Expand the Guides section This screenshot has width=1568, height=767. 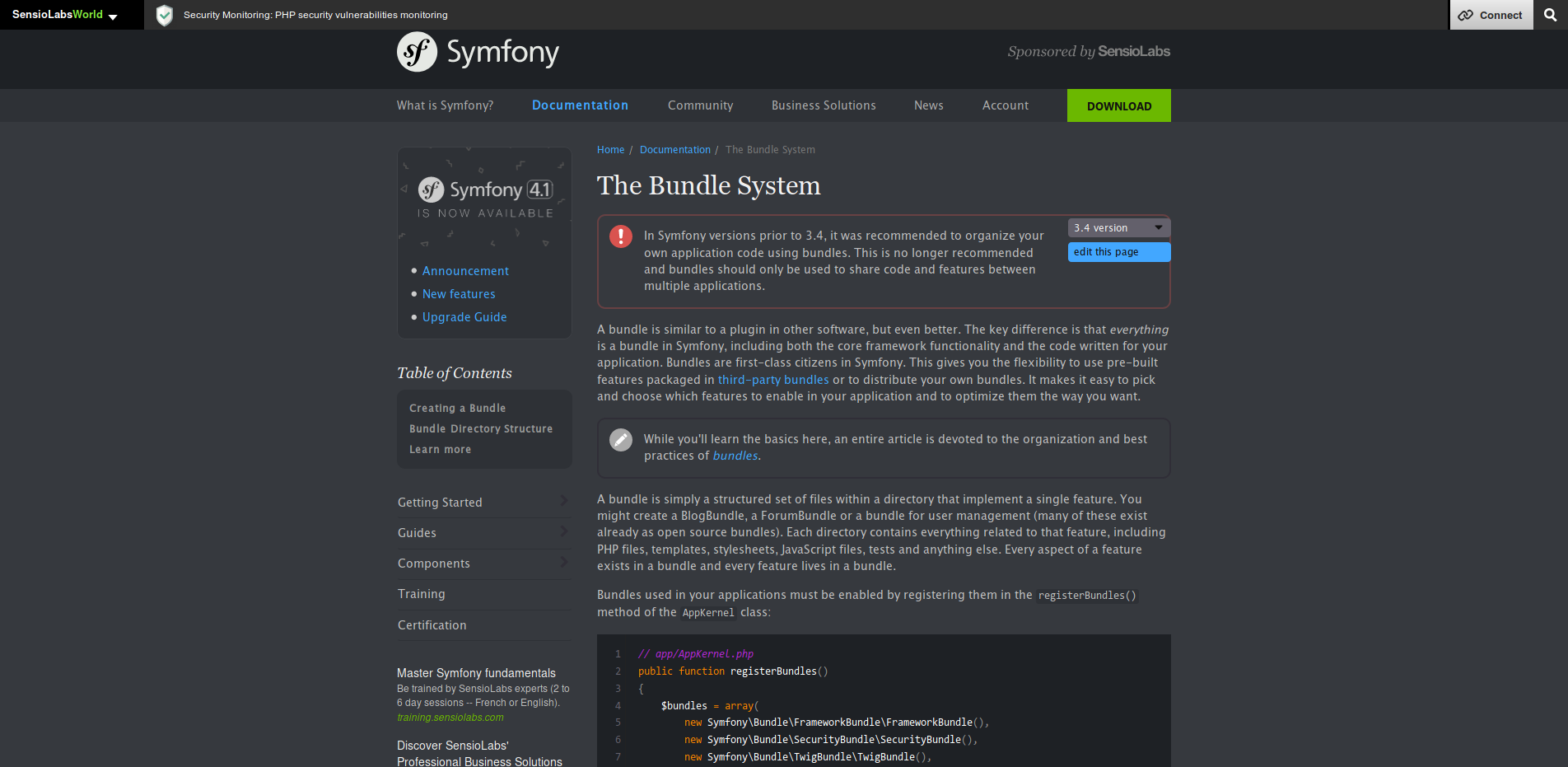pos(564,532)
